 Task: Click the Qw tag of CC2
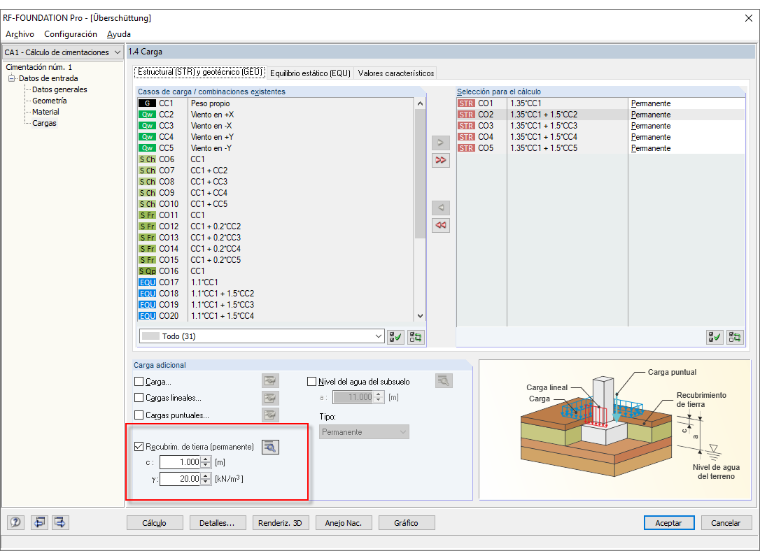(x=147, y=114)
